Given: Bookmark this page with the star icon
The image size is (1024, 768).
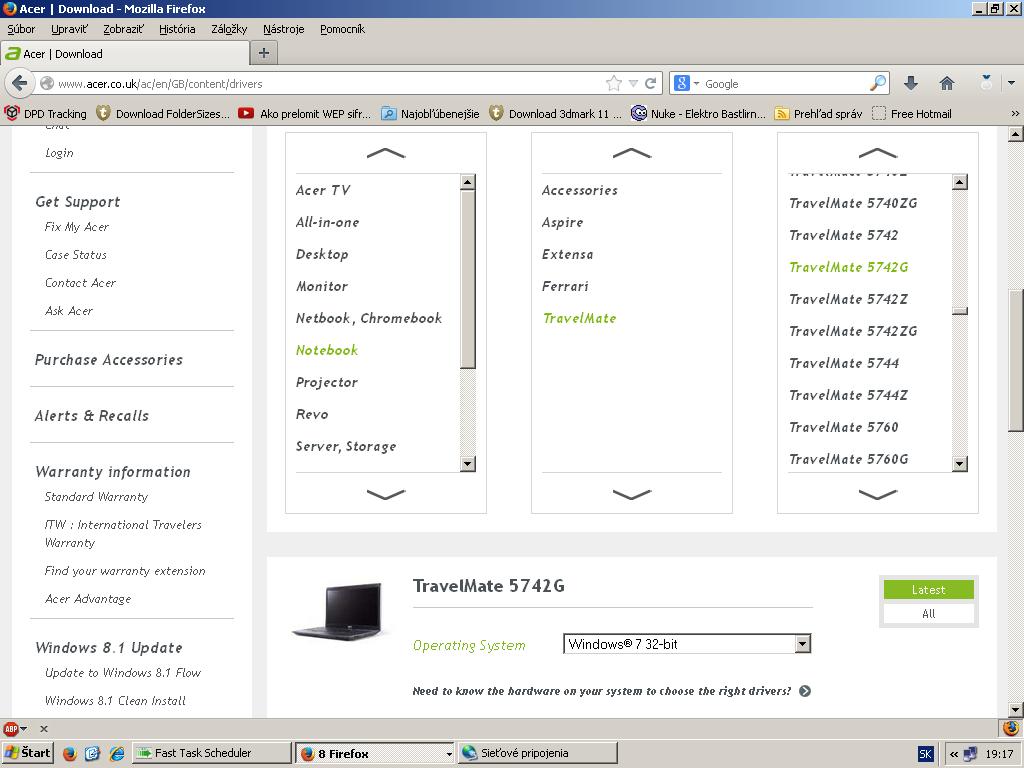Looking at the screenshot, I should point(613,84).
